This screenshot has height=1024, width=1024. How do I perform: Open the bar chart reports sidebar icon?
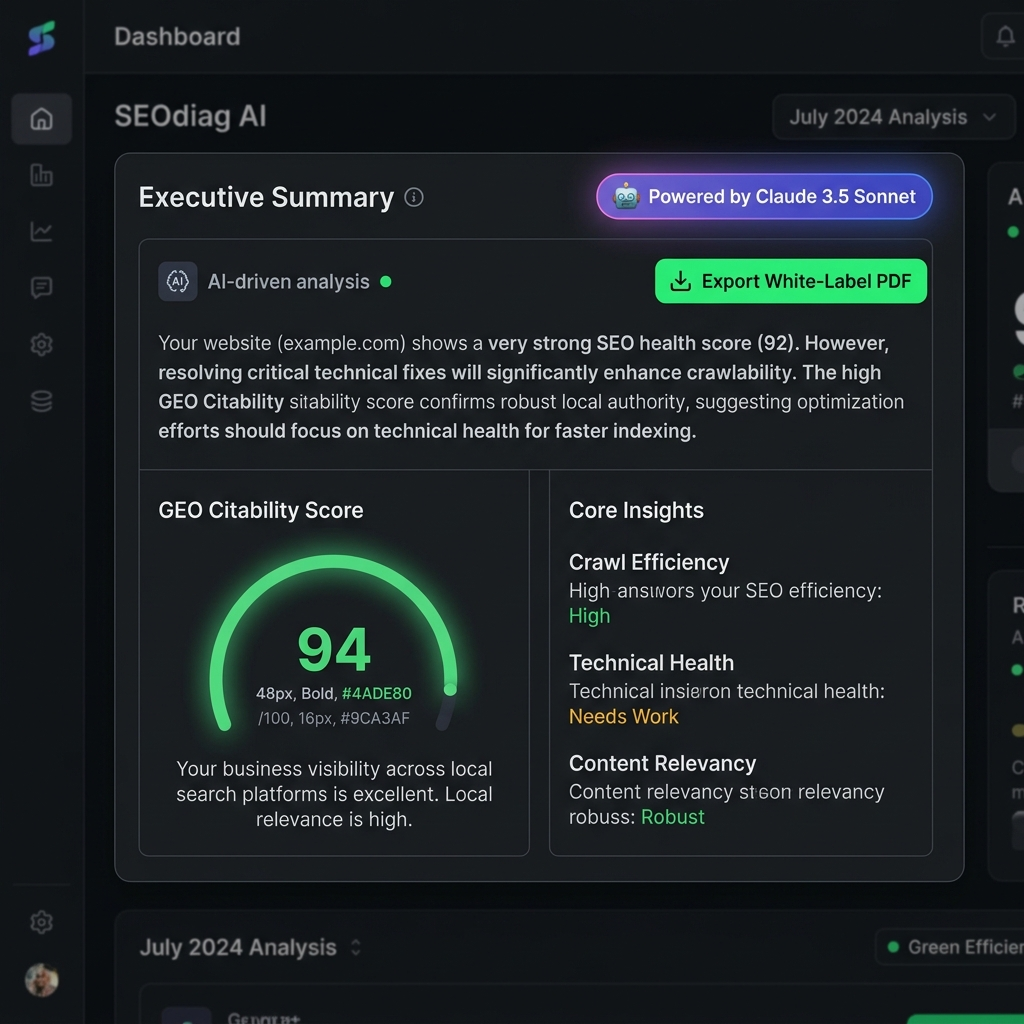(x=41, y=175)
